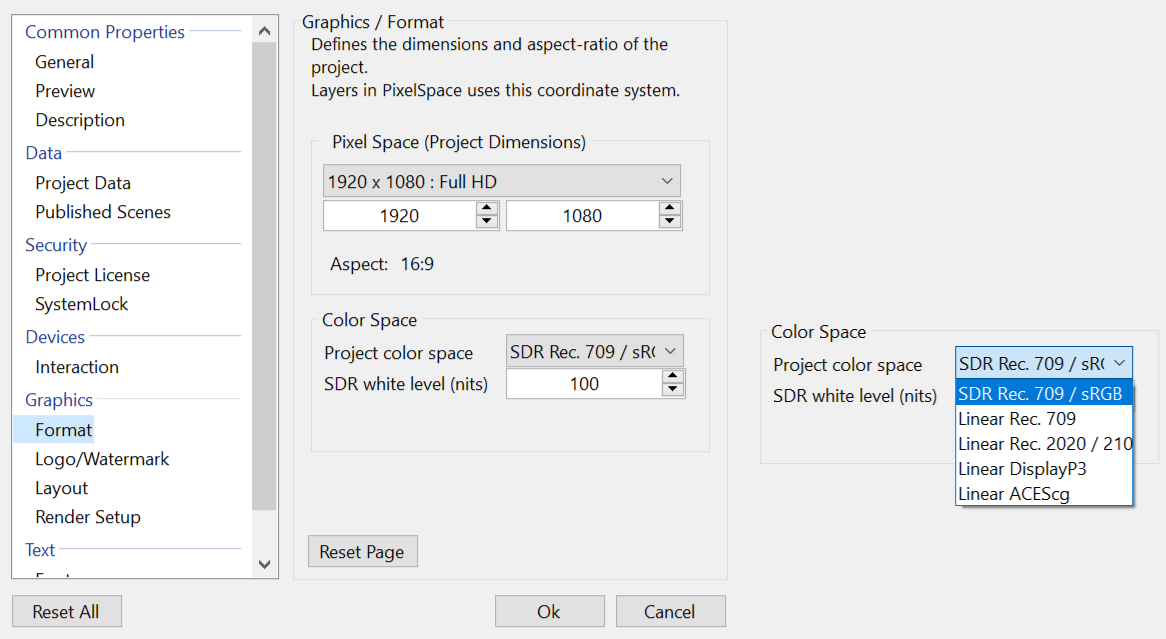The height and width of the screenshot is (639, 1166).
Task: Decrease the height value using down arrow
Action: [x=671, y=222]
